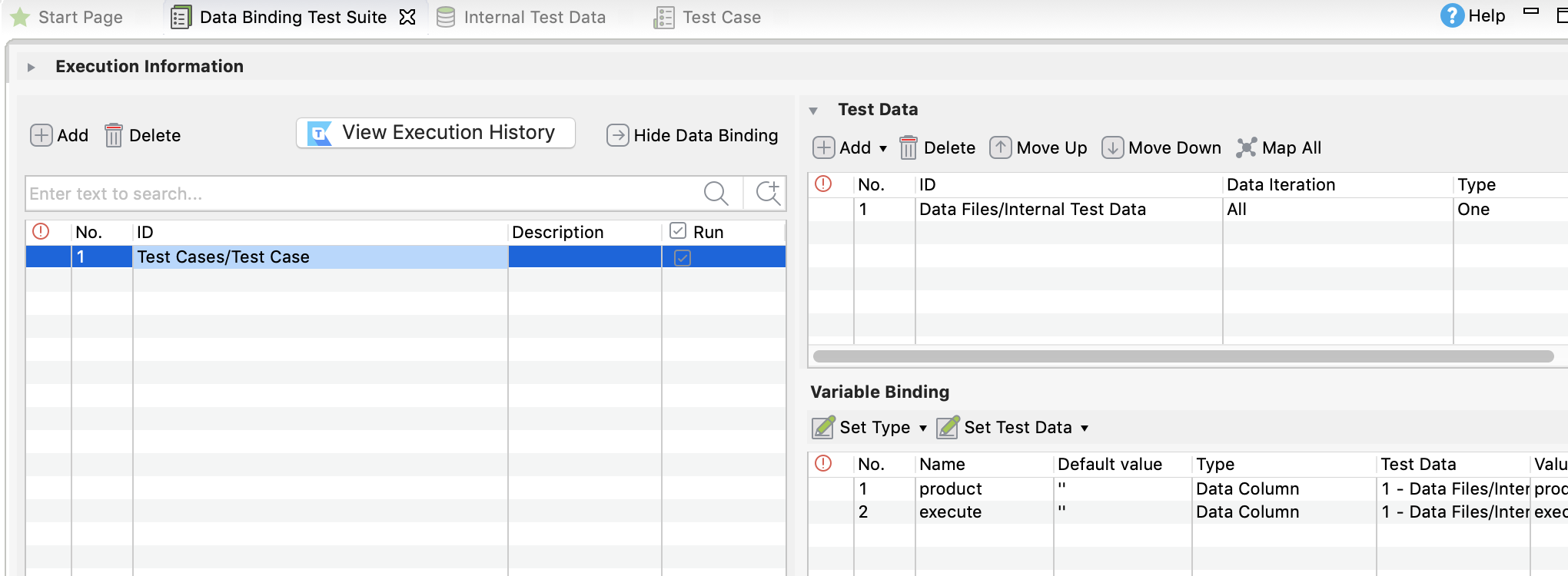Click Move Down in Test Data toolbar
1568x576 pixels.
coord(1161,147)
